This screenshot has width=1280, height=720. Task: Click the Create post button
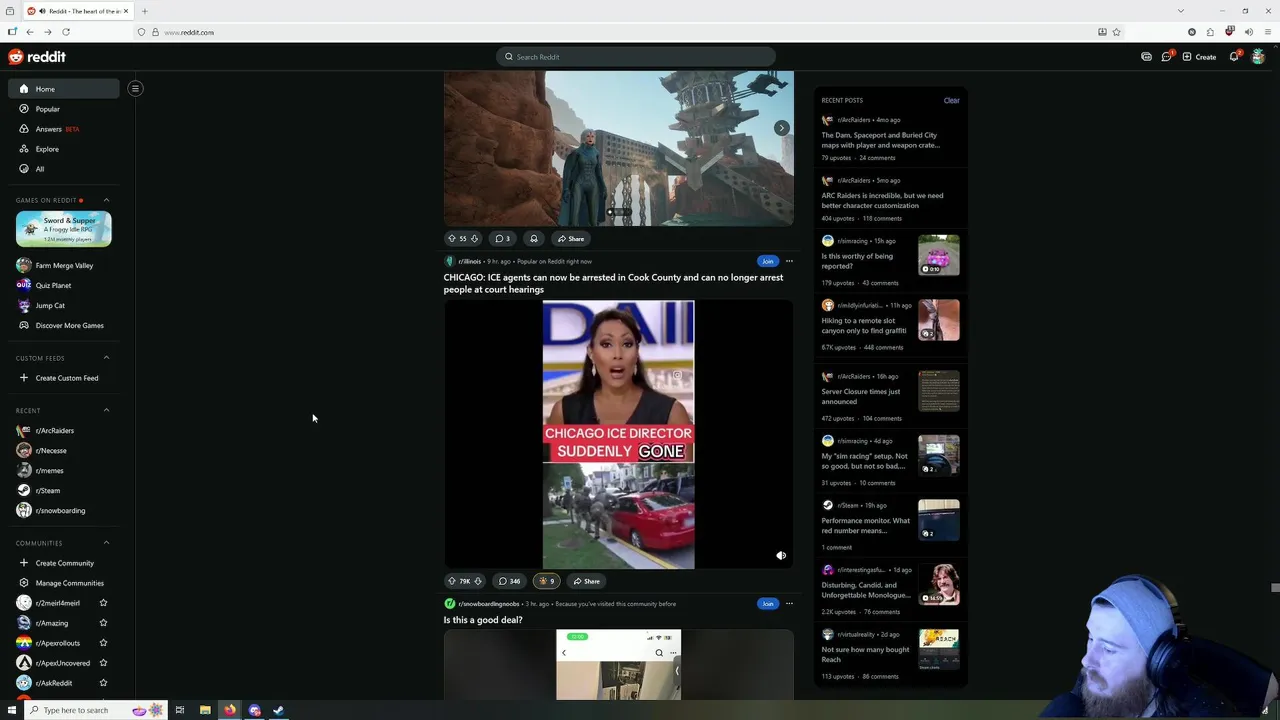point(1199,57)
